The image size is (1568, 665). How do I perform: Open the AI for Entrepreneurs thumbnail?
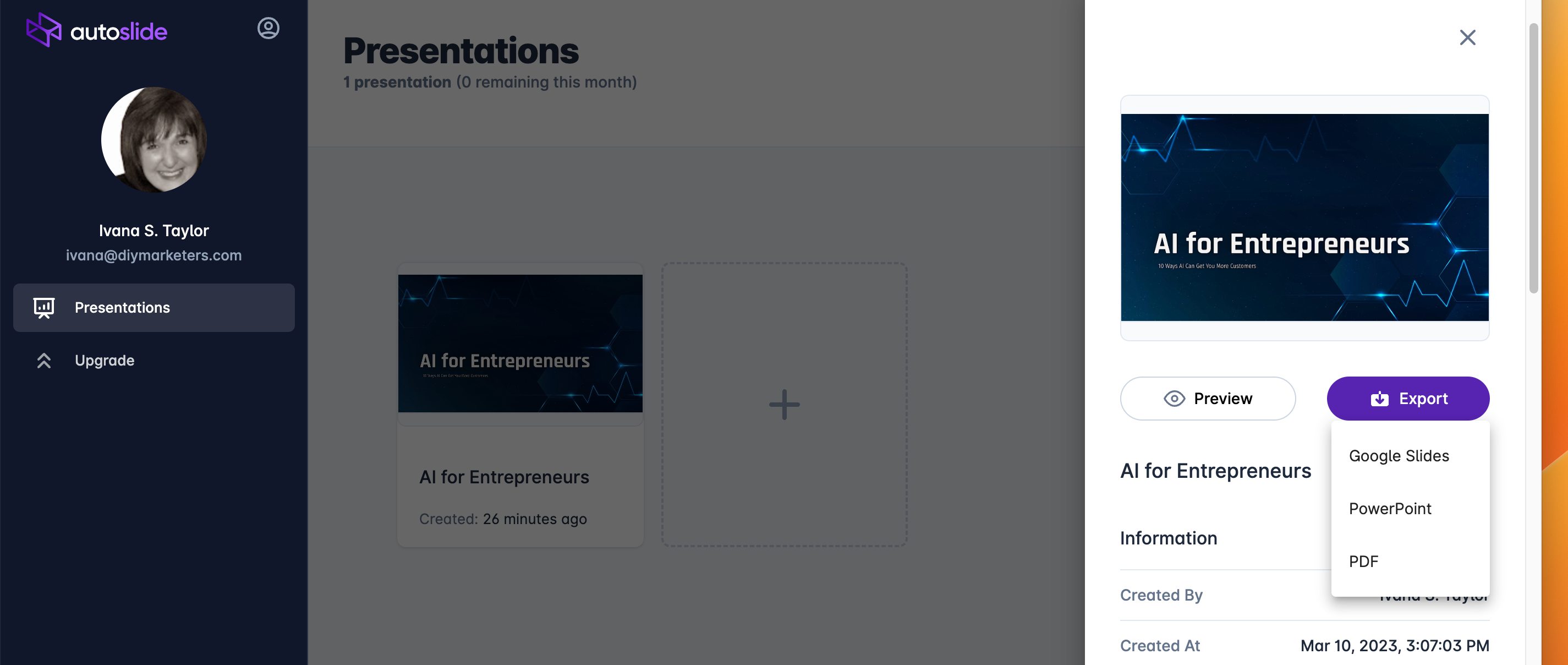point(519,342)
